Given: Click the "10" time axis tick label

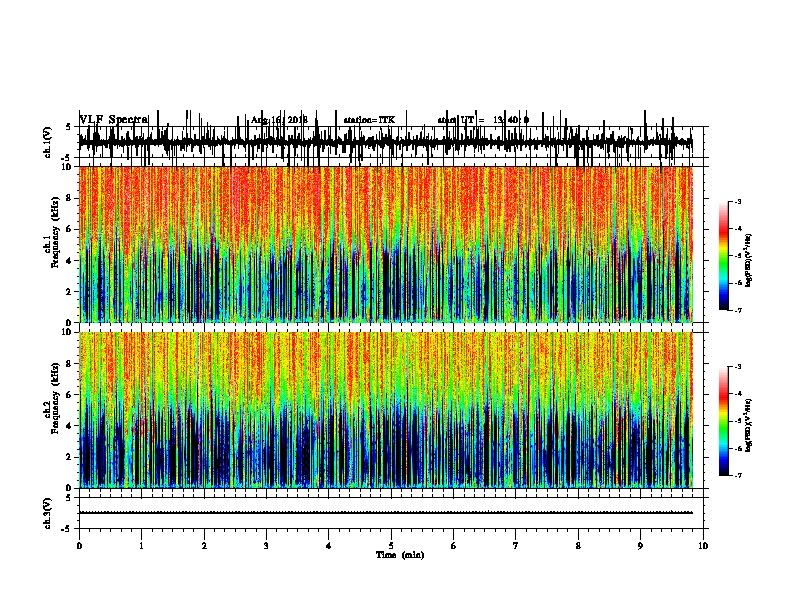Looking at the screenshot, I should click(x=703, y=545).
